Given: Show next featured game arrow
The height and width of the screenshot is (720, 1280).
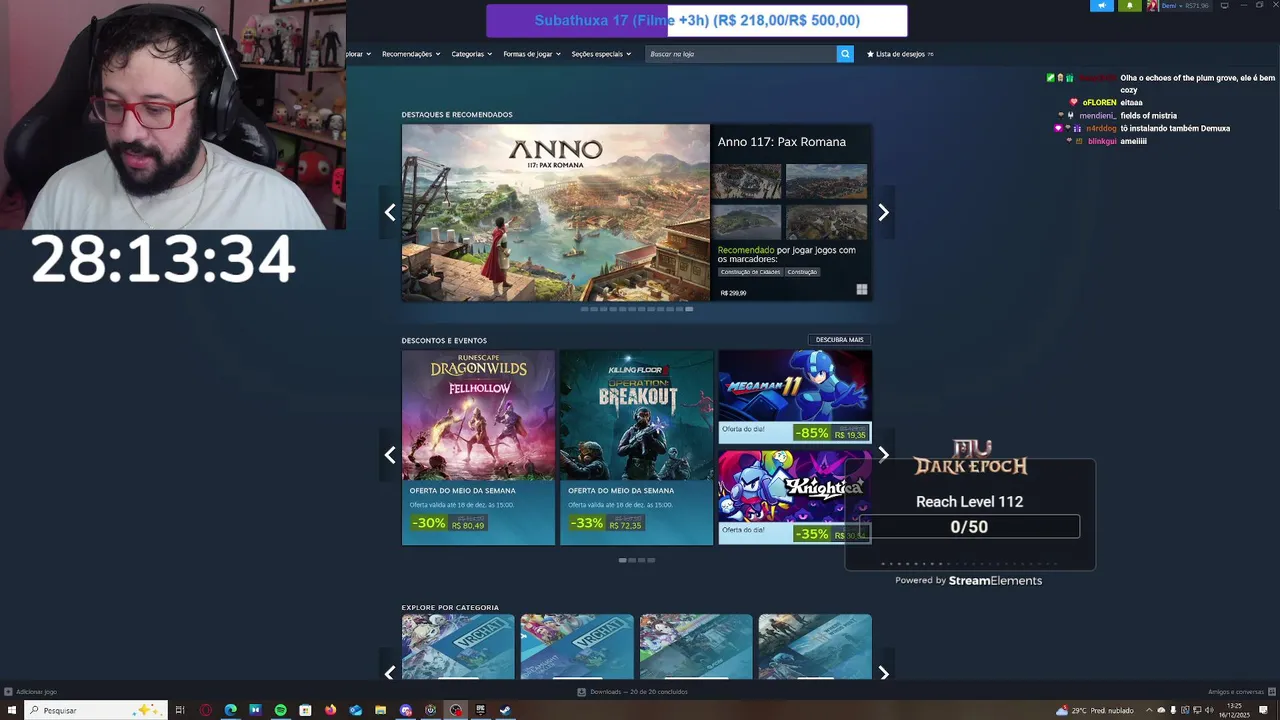Looking at the screenshot, I should [883, 212].
